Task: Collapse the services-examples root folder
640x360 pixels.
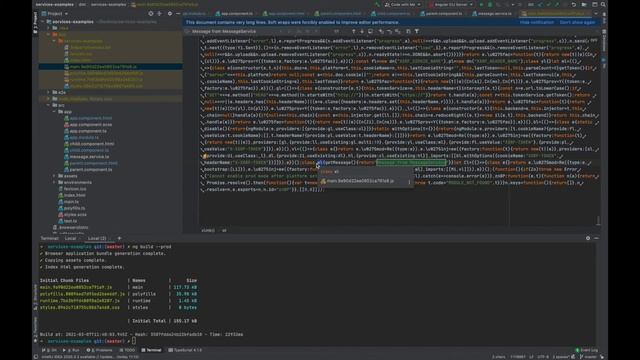Action: point(43,22)
